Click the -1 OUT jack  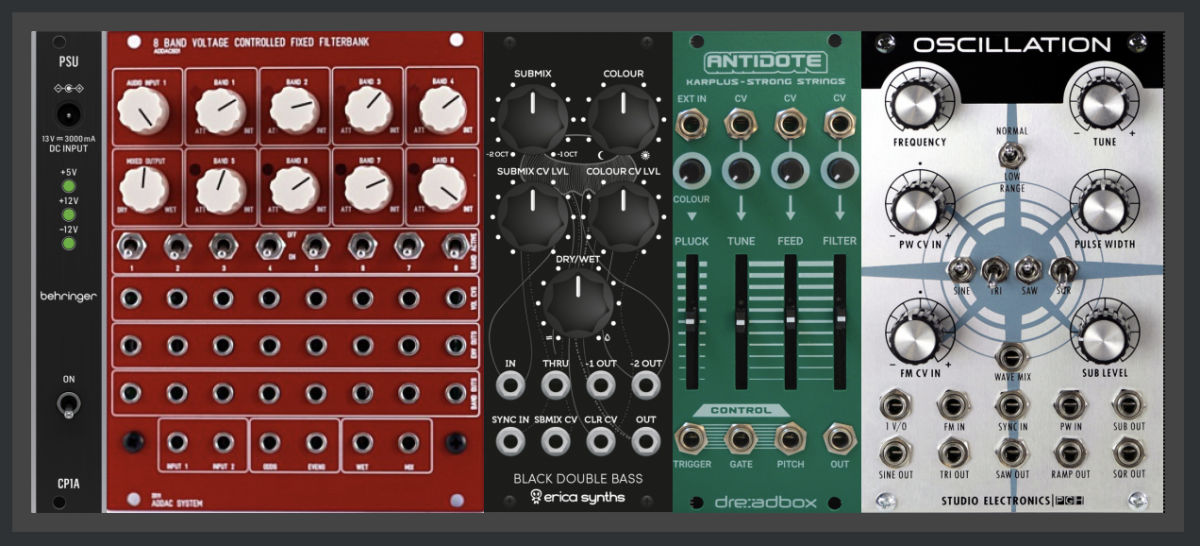pyautogui.click(x=601, y=385)
